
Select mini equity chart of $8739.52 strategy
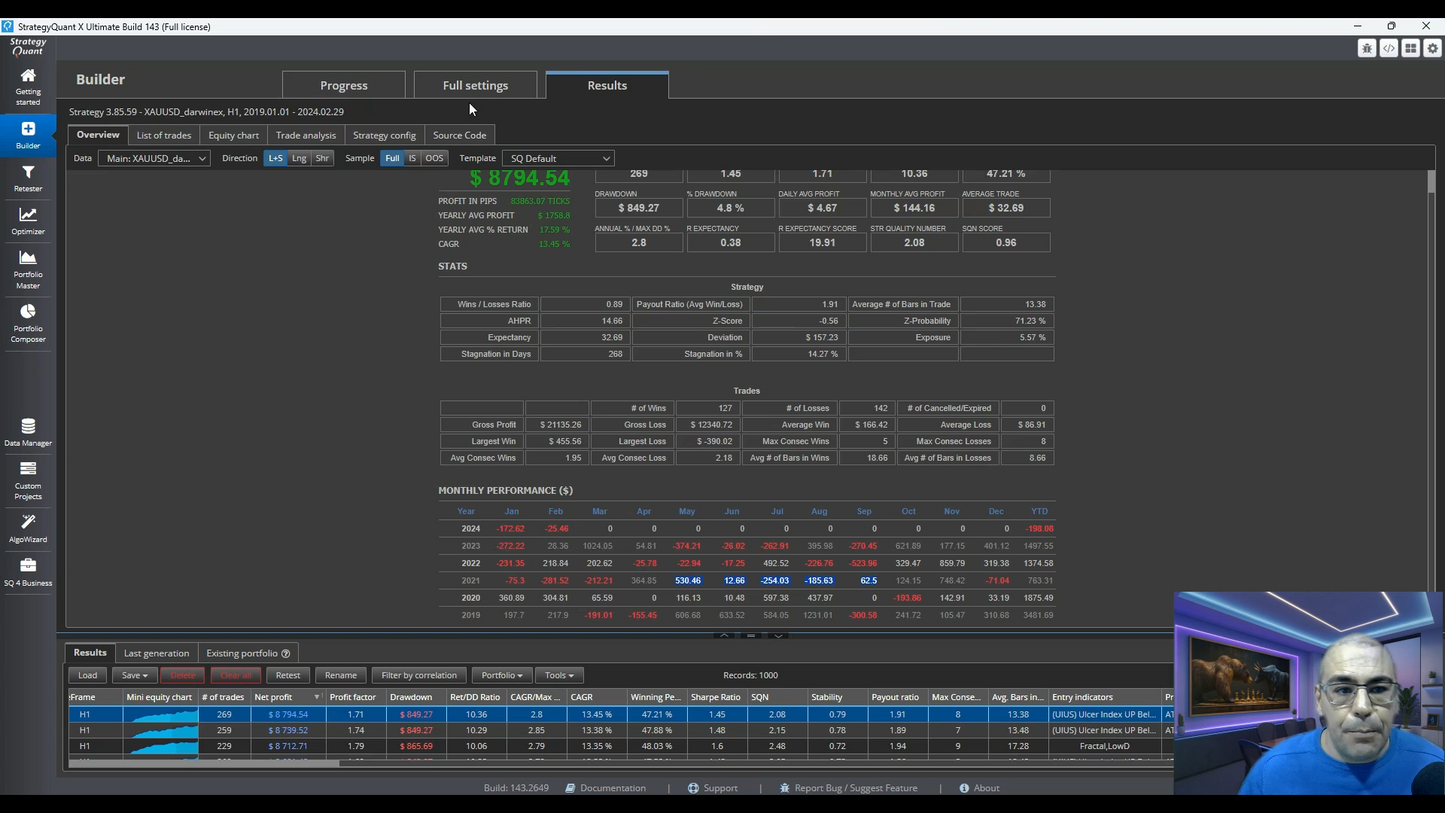[x=161, y=730]
